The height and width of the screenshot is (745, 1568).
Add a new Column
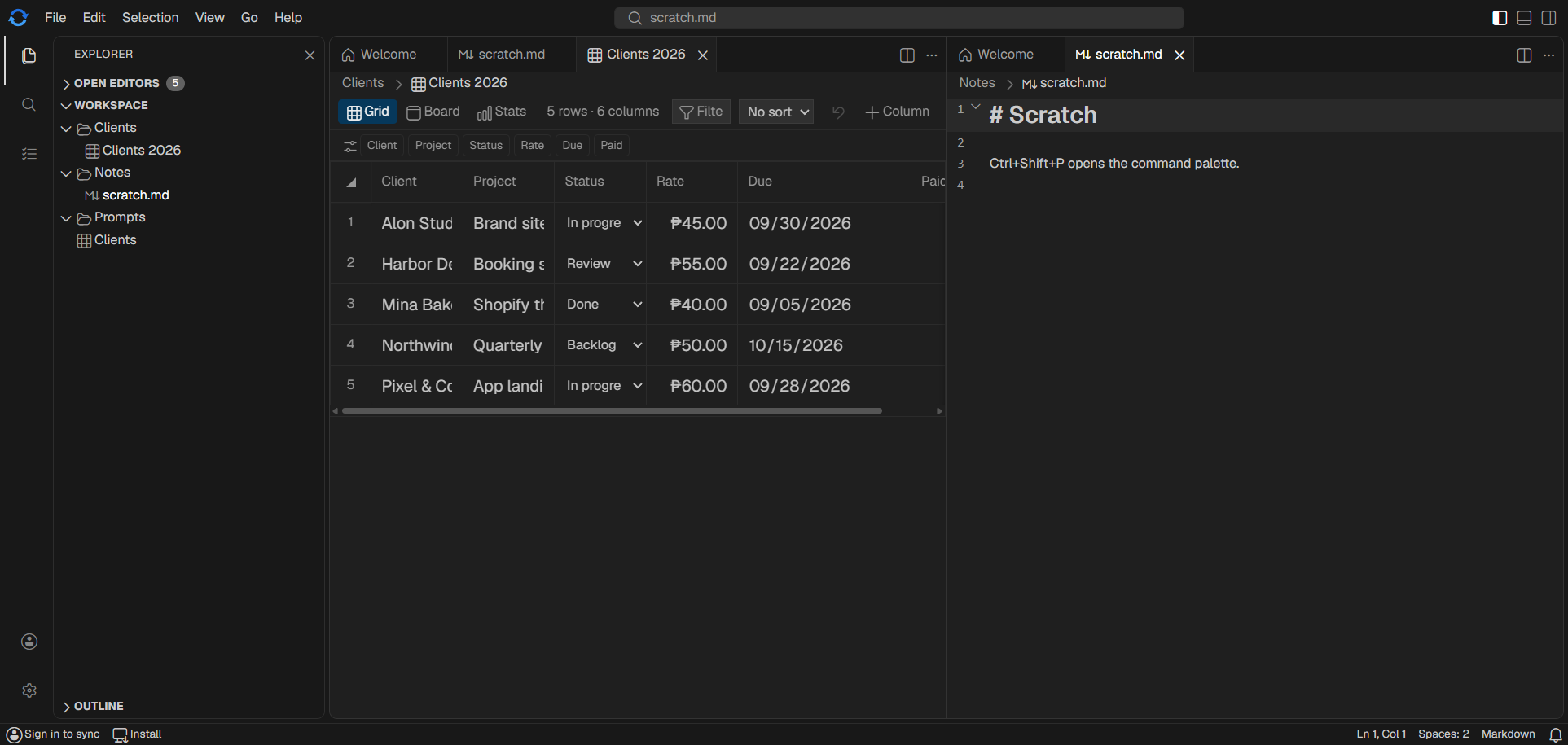(897, 112)
